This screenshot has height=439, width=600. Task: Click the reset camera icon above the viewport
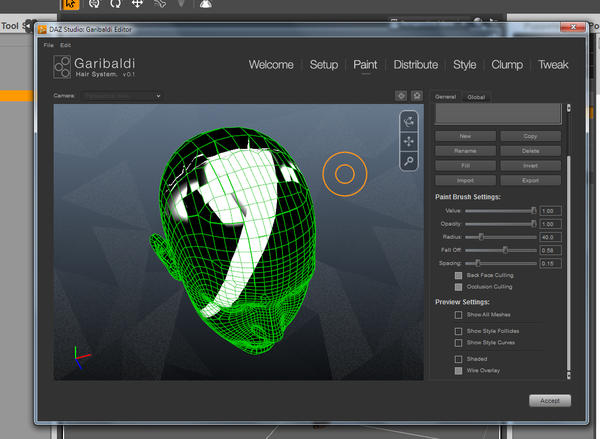tap(417, 96)
